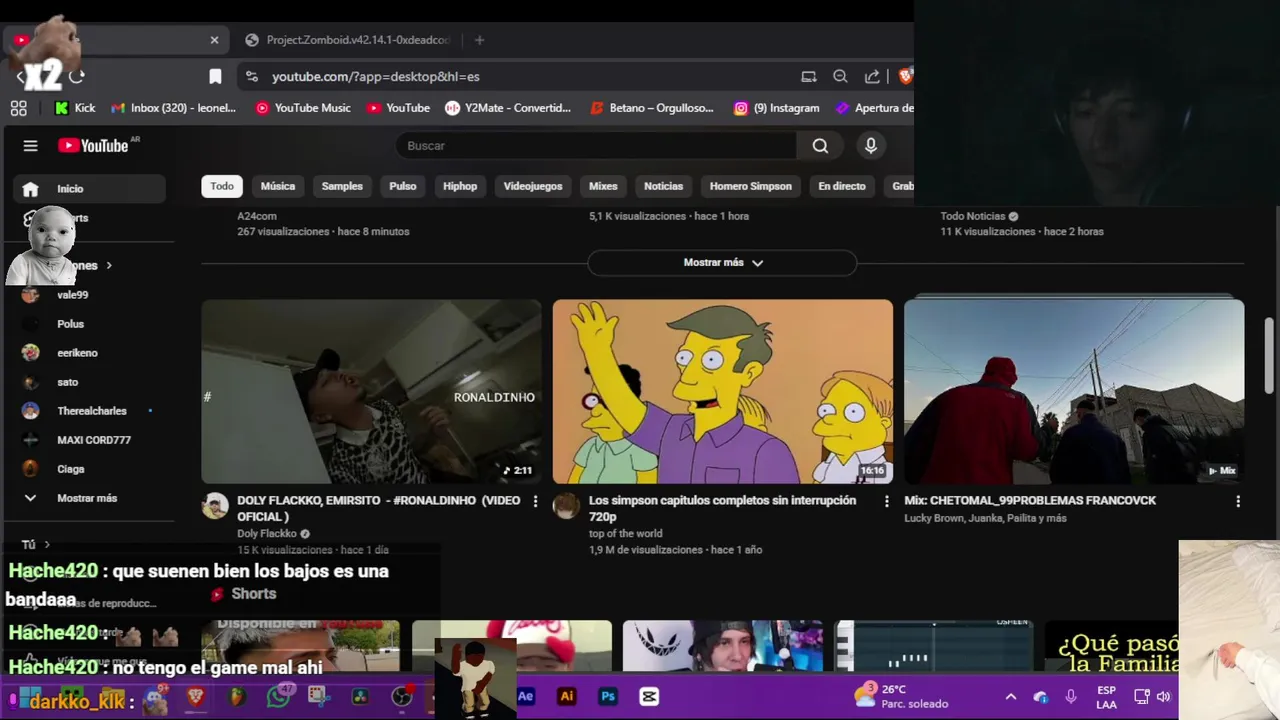Viewport: 1280px width, 720px height.
Task: Open weather widget showing 26°C
Action: coord(900,696)
